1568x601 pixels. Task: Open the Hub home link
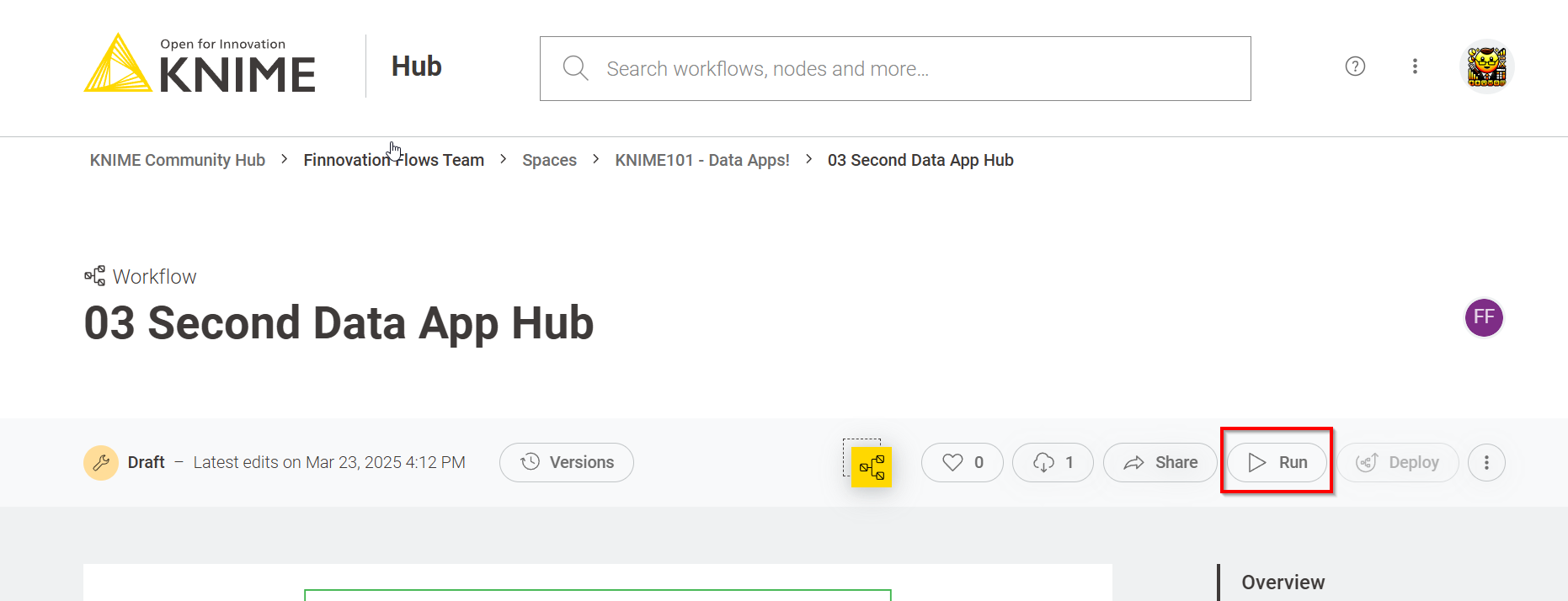416,66
